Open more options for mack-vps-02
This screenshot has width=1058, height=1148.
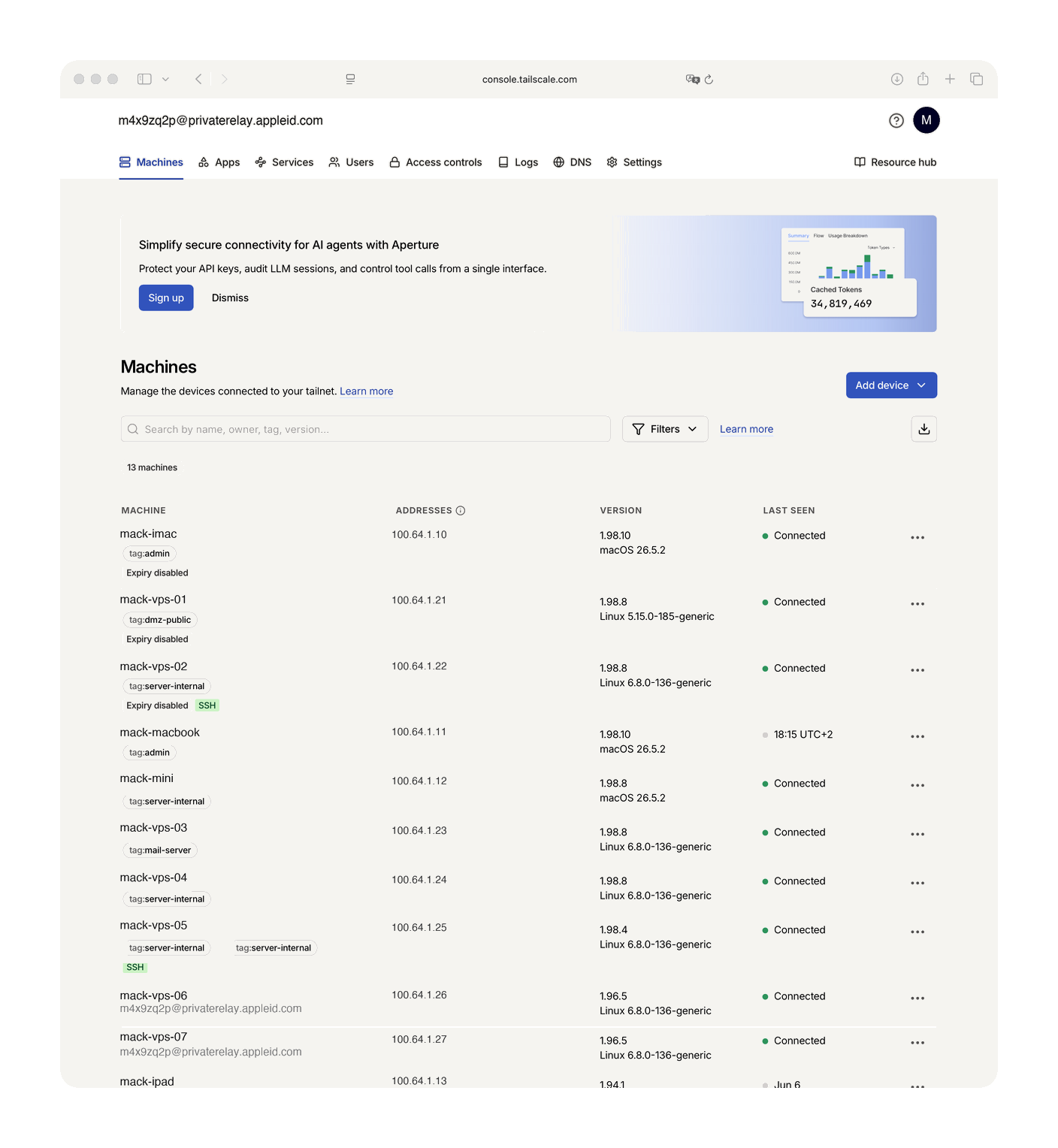click(x=917, y=670)
